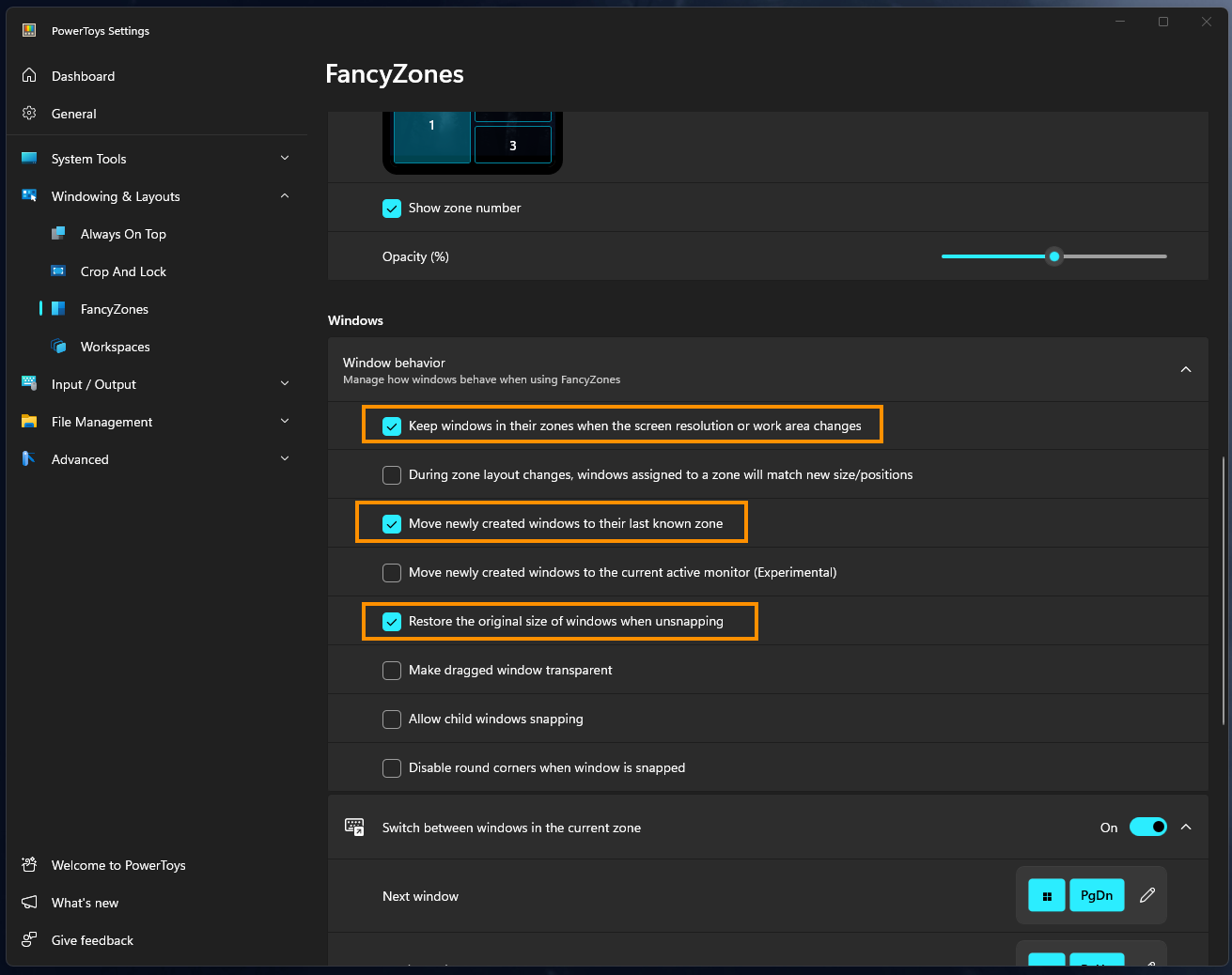The image size is (1232, 975).
Task: Maximize the PowerToys Settings window
Action: (1163, 22)
